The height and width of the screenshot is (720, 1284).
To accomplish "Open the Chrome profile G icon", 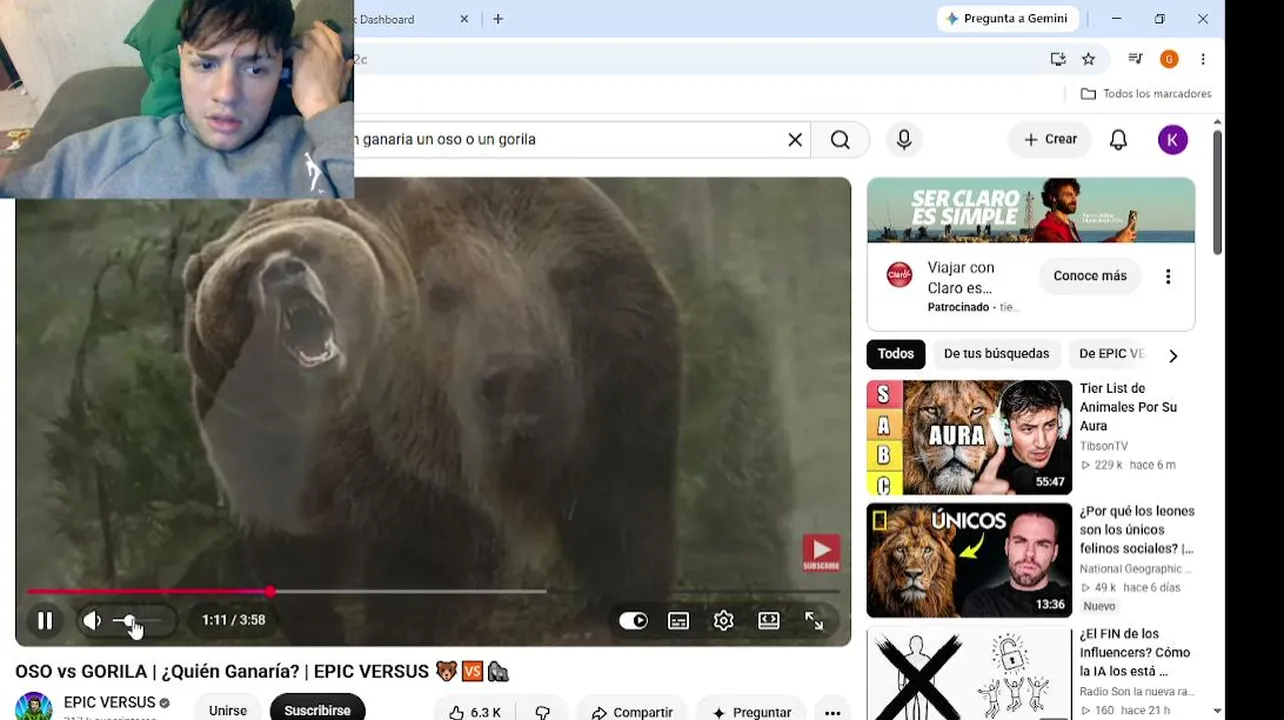I will (1169, 59).
